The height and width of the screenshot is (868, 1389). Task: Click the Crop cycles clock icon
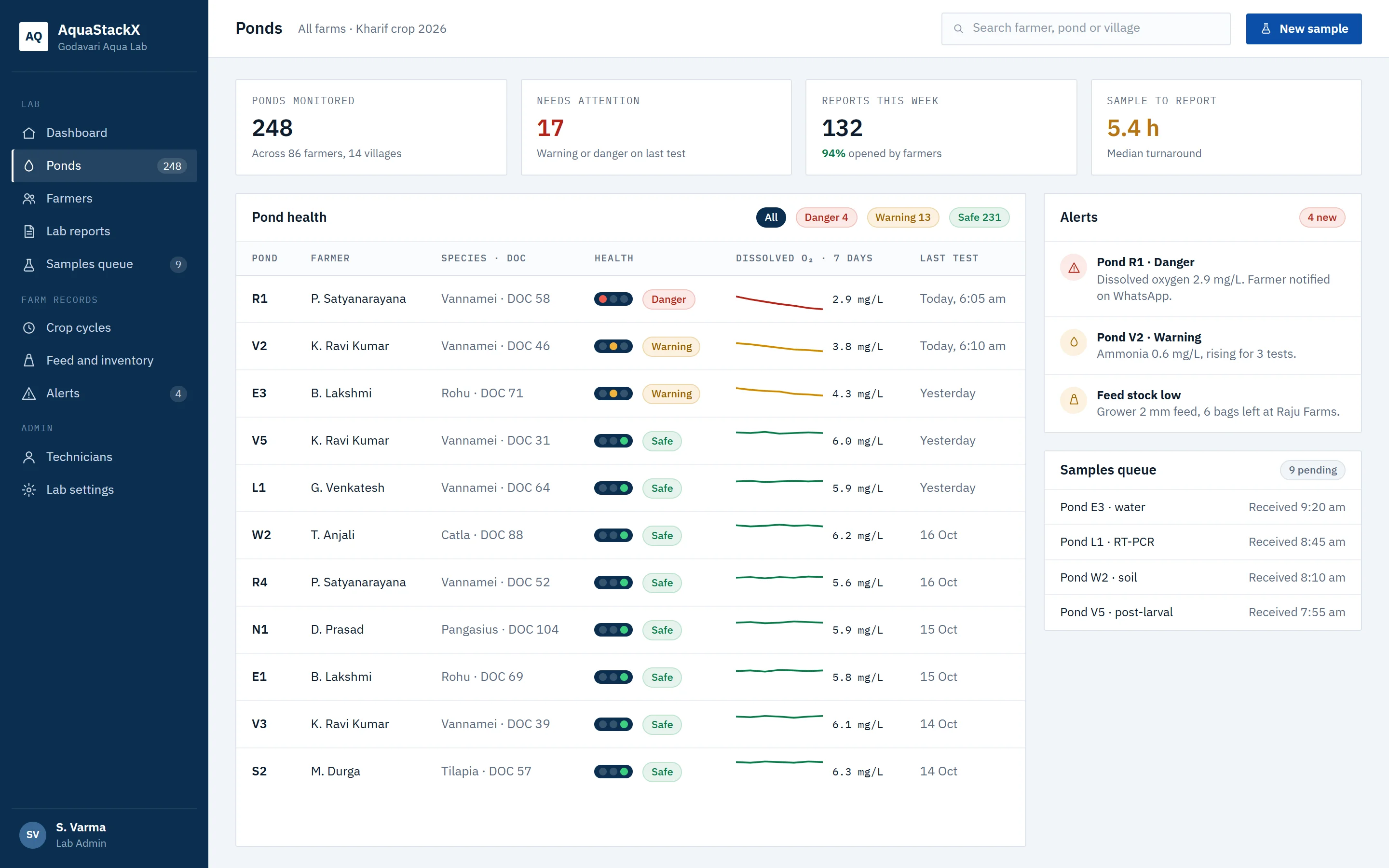[x=29, y=328]
